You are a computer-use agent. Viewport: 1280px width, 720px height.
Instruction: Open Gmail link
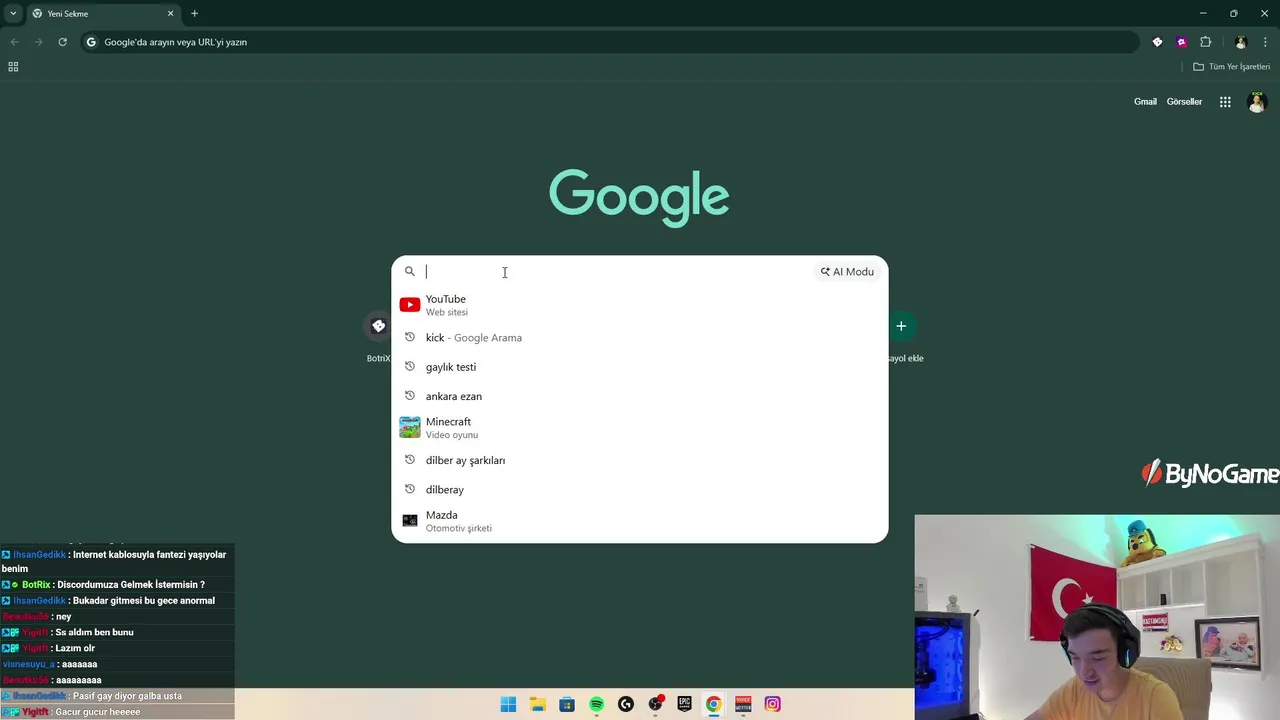1145,102
